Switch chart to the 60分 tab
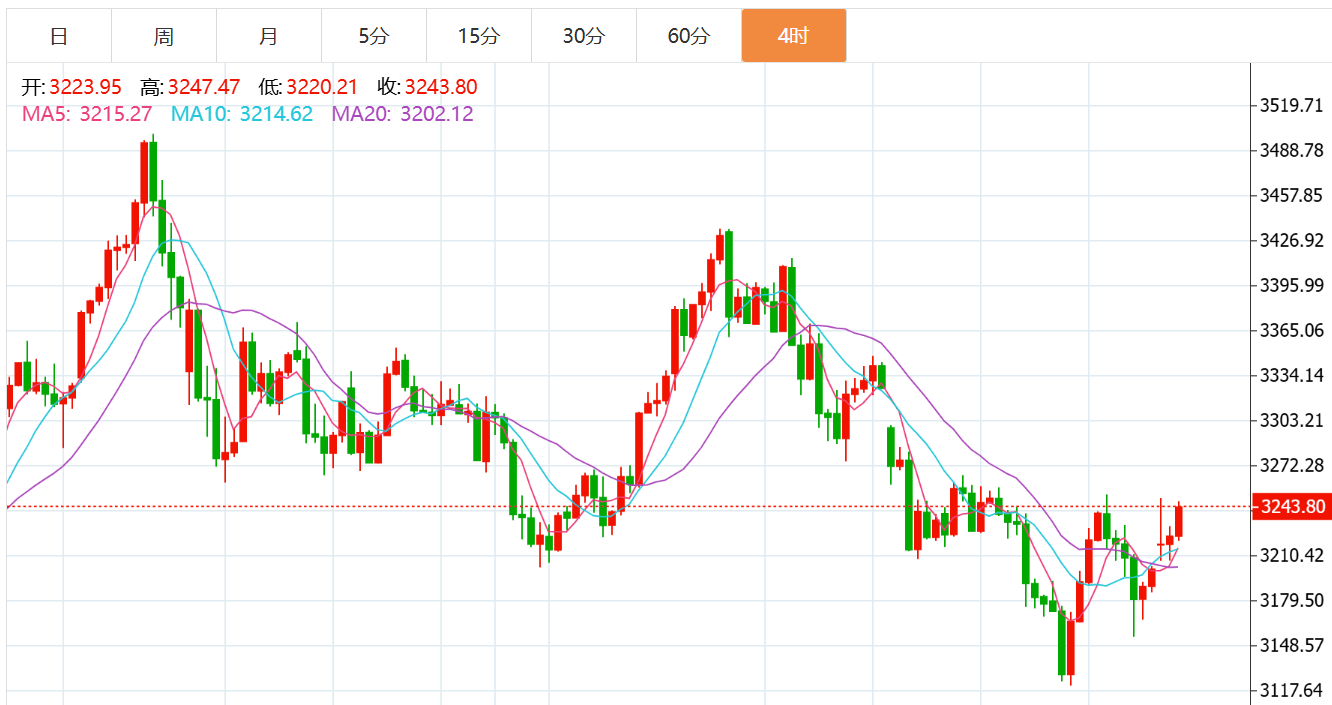 [x=689, y=37]
